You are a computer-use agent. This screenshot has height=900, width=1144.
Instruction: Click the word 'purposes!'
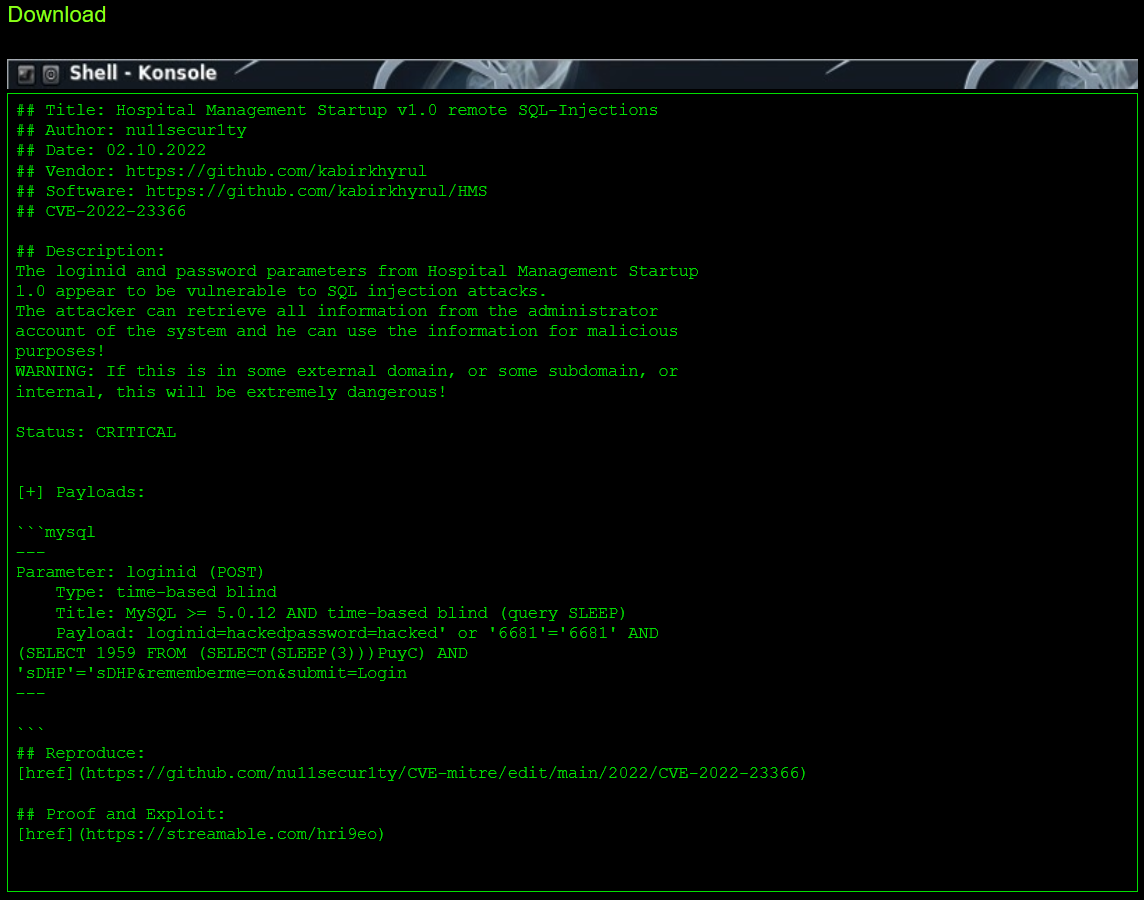(x=61, y=352)
